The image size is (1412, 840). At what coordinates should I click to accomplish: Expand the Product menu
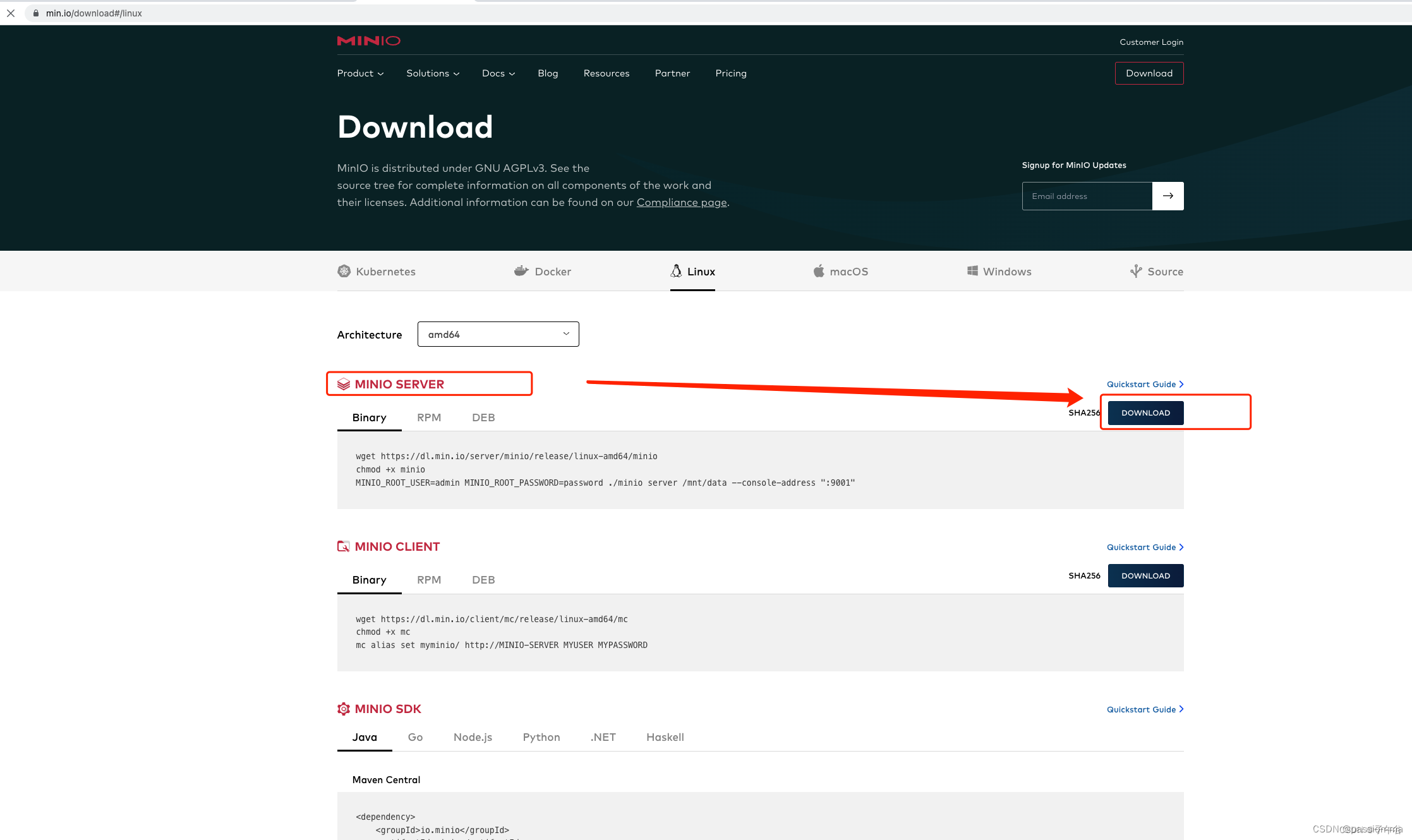tap(360, 73)
